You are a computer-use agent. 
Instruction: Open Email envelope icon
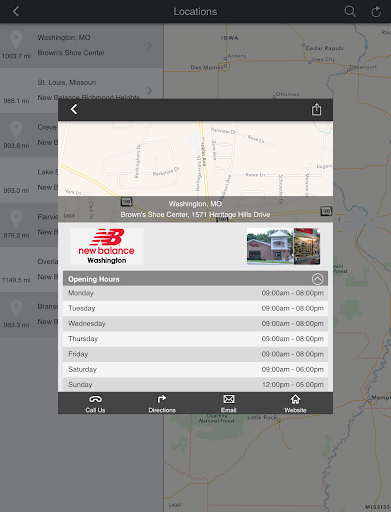click(x=229, y=399)
